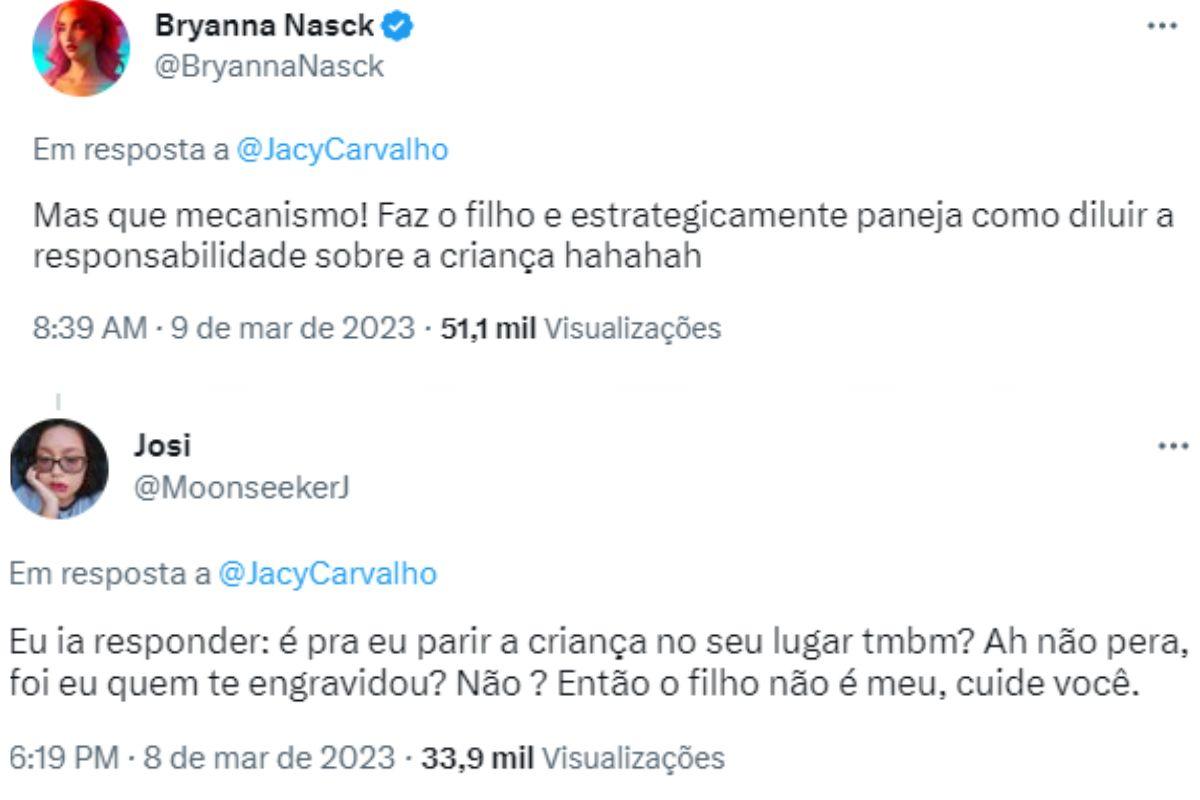
Task: View the 51,1 mil Visualizações count
Action: (582, 328)
